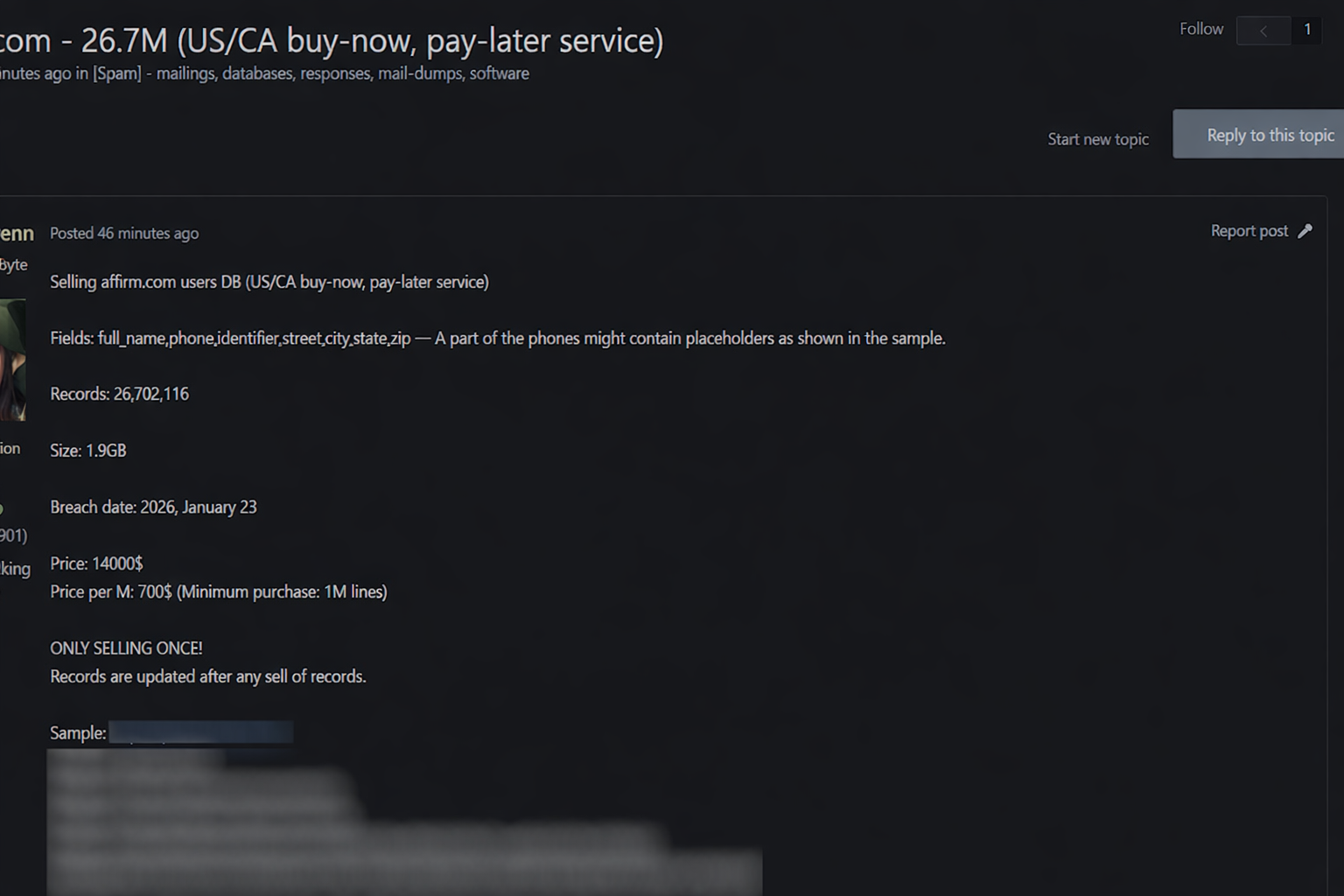Click the poster's avatar image
The image size is (1344, 896).
[12, 360]
